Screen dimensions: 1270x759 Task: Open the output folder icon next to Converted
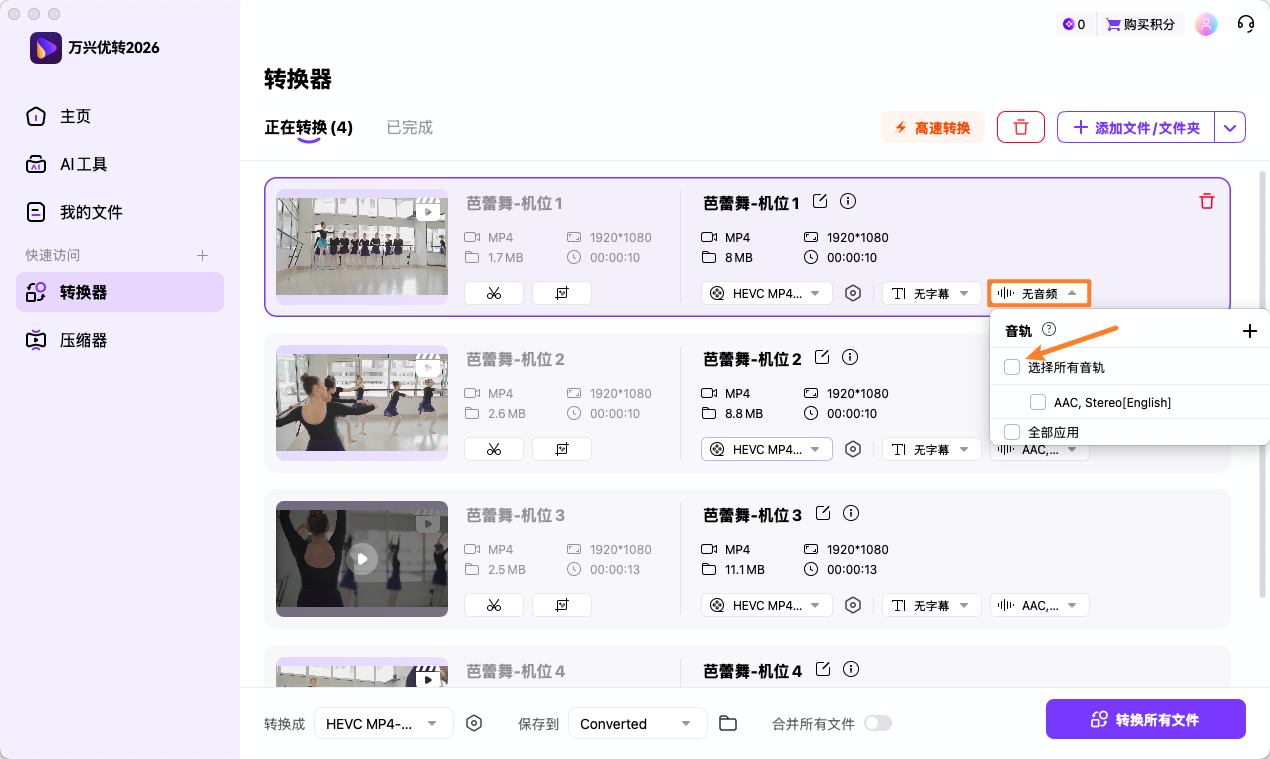coord(728,723)
